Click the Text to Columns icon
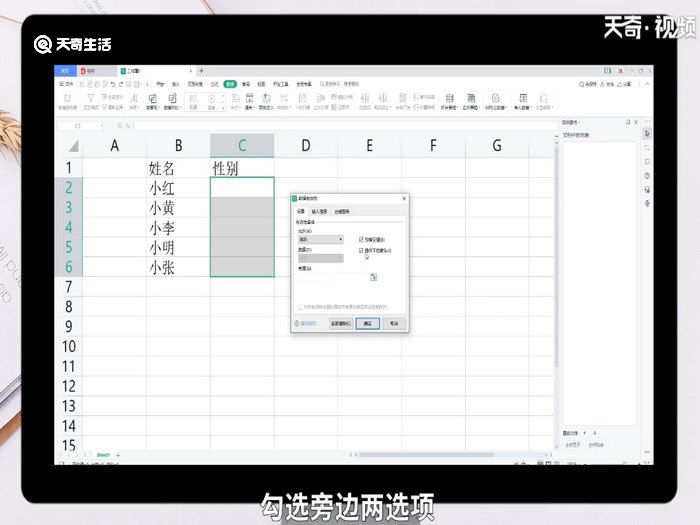 pos(235,98)
